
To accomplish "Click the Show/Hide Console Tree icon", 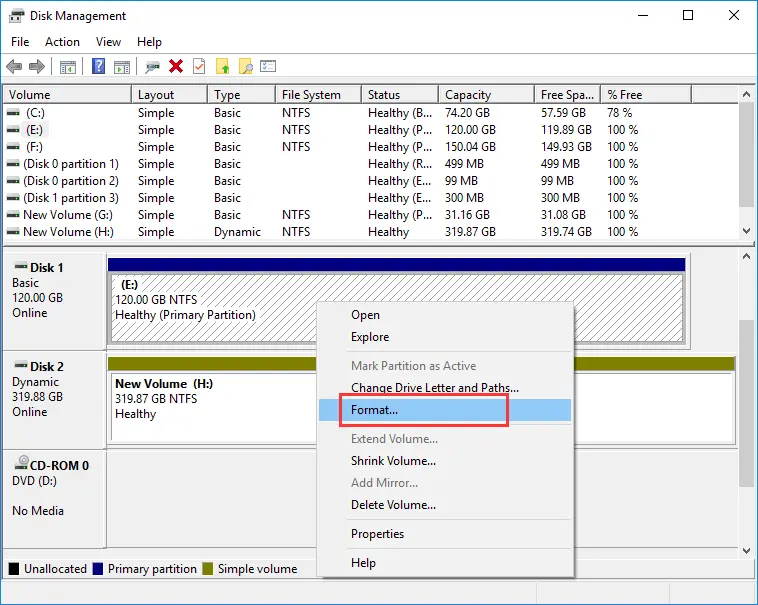I will (x=68, y=67).
